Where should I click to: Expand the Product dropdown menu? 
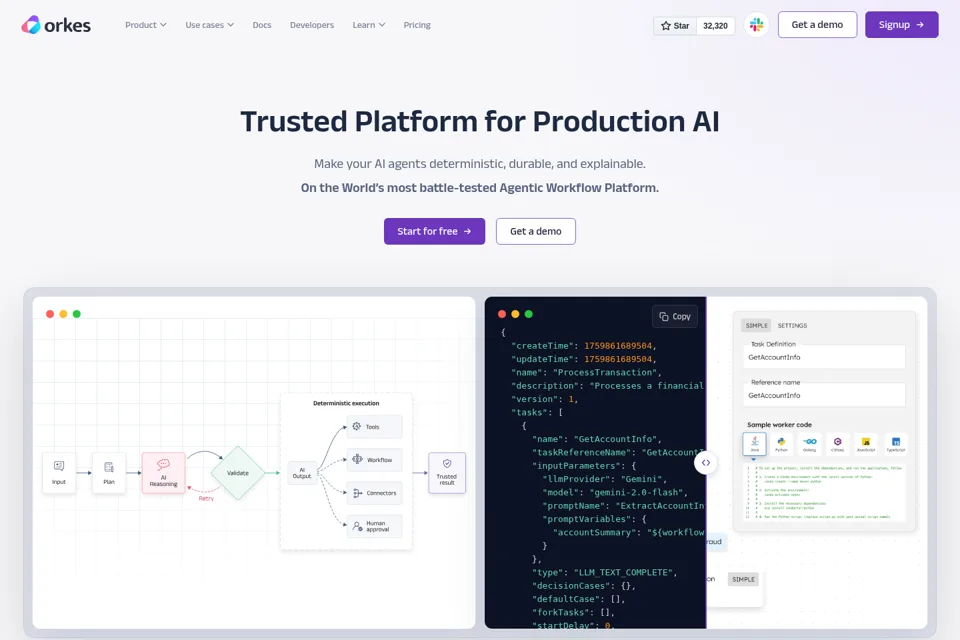(146, 25)
